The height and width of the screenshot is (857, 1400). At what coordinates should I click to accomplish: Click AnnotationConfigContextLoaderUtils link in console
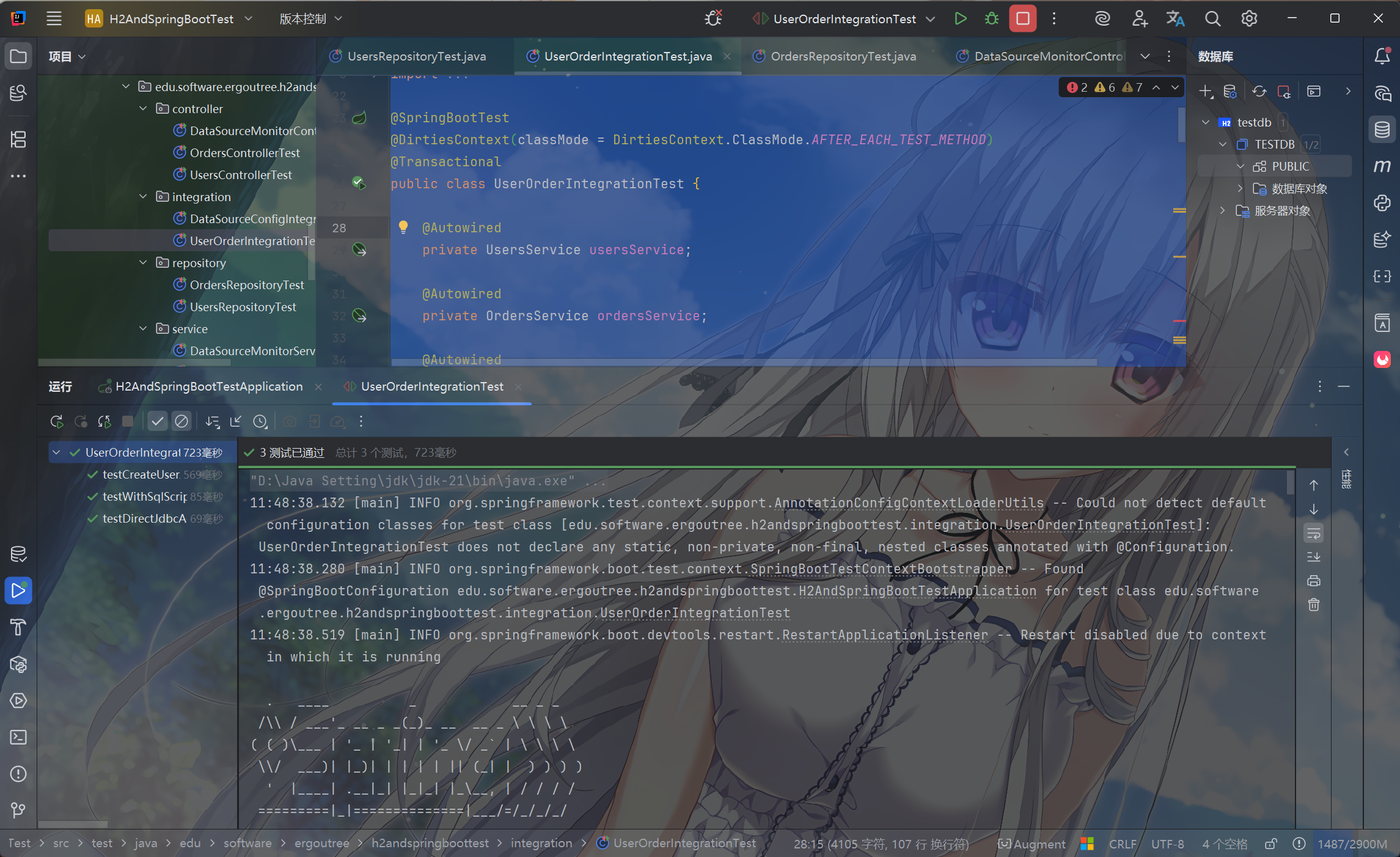point(909,502)
